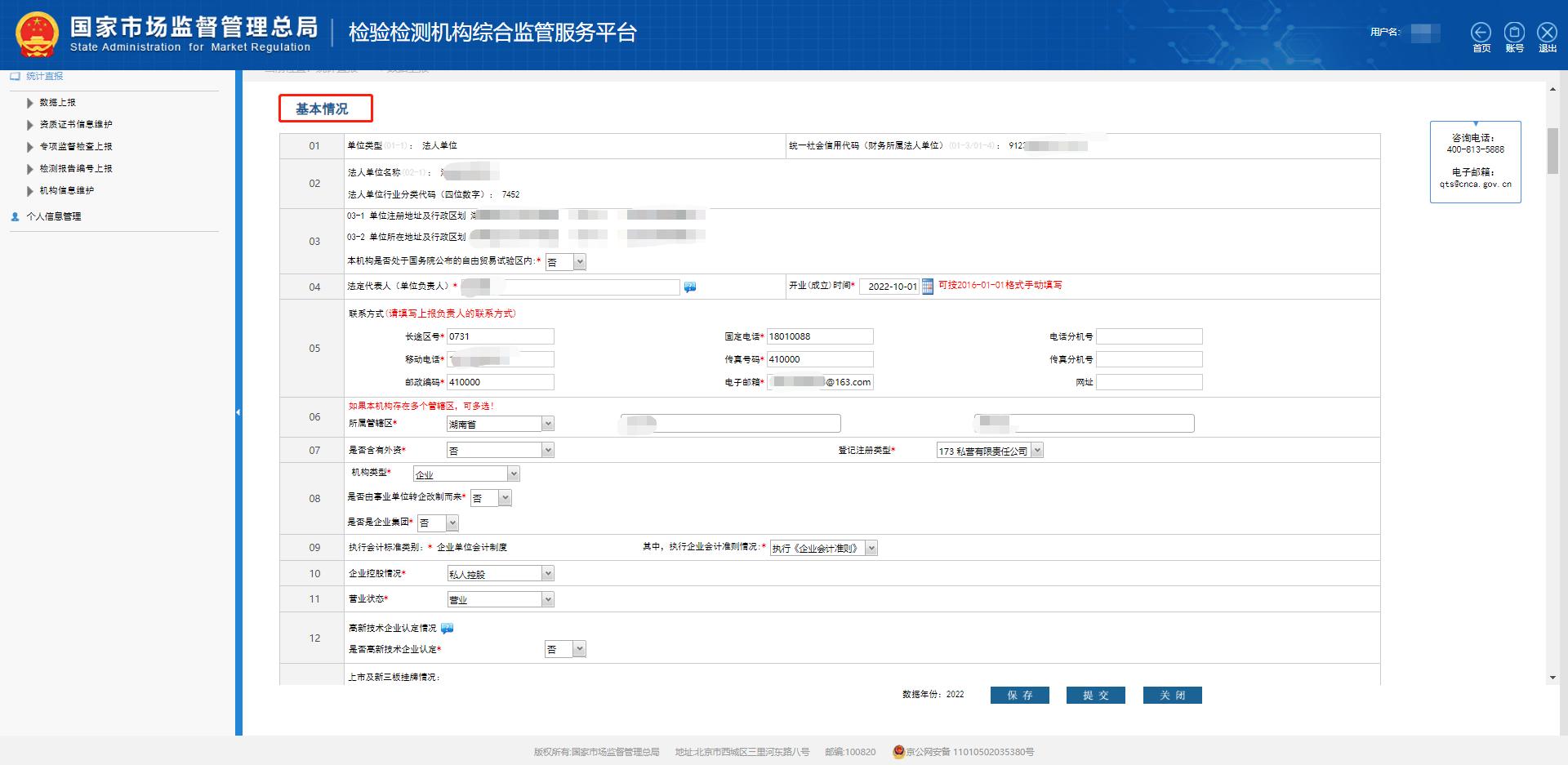
Task: Click the 京公网安备 badge icon in footer
Action: click(x=897, y=752)
